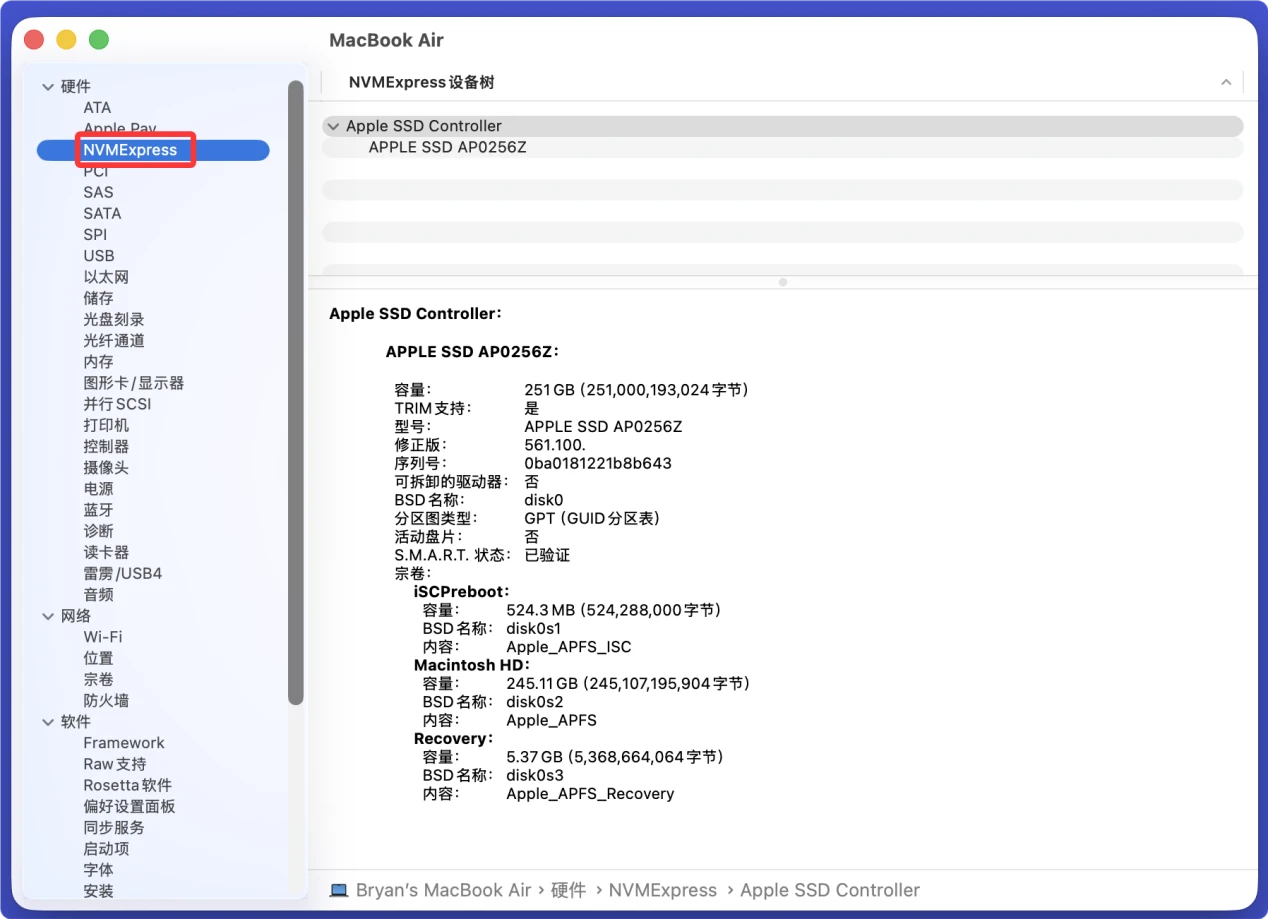
Task: Click the pane splitter handle dot
Action: [x=783, y=282]
